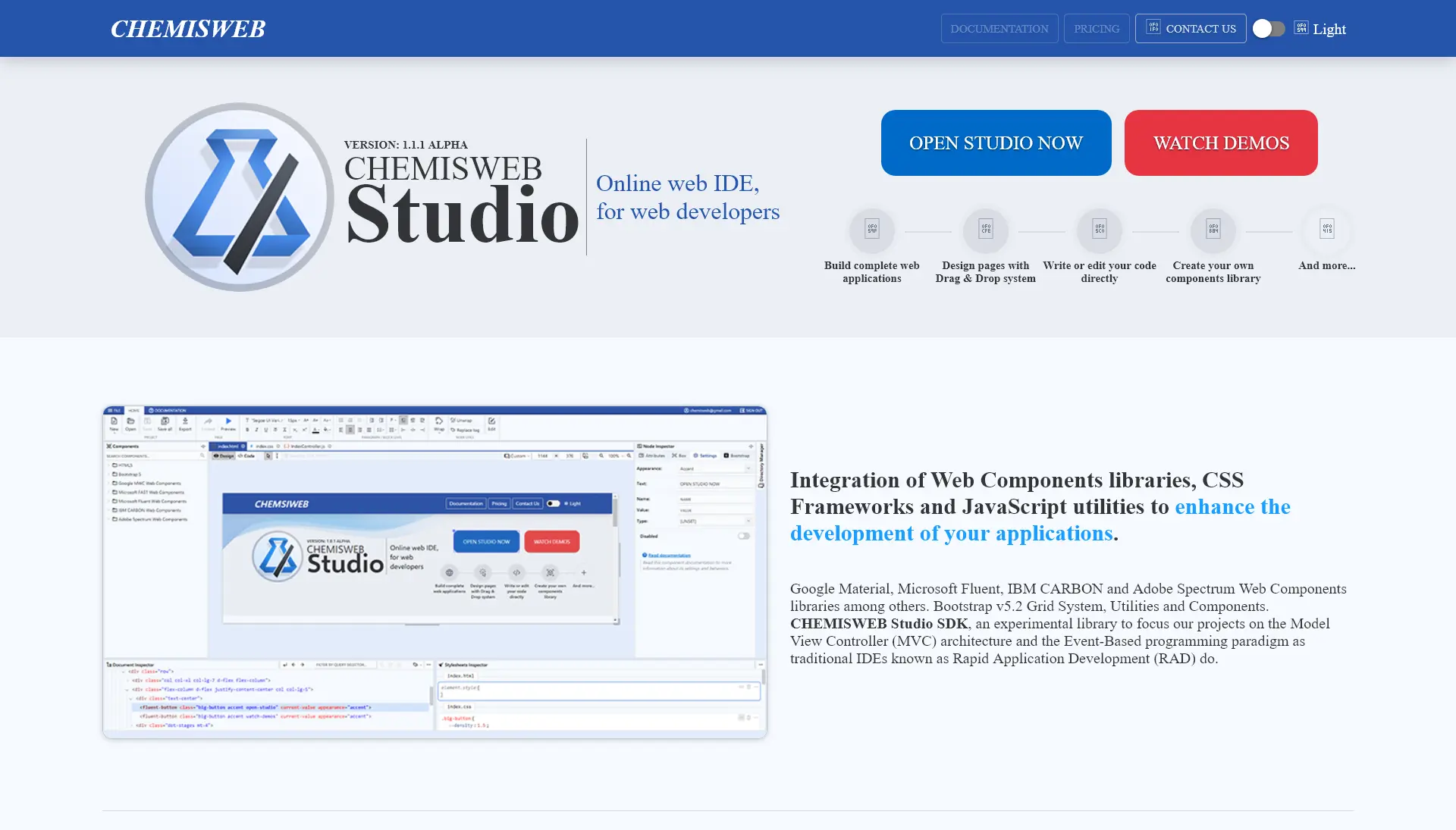This screenshot has height=830, width=1456.
Task: Click the CHEMISWEB header brand link
Action: (188, 29)
